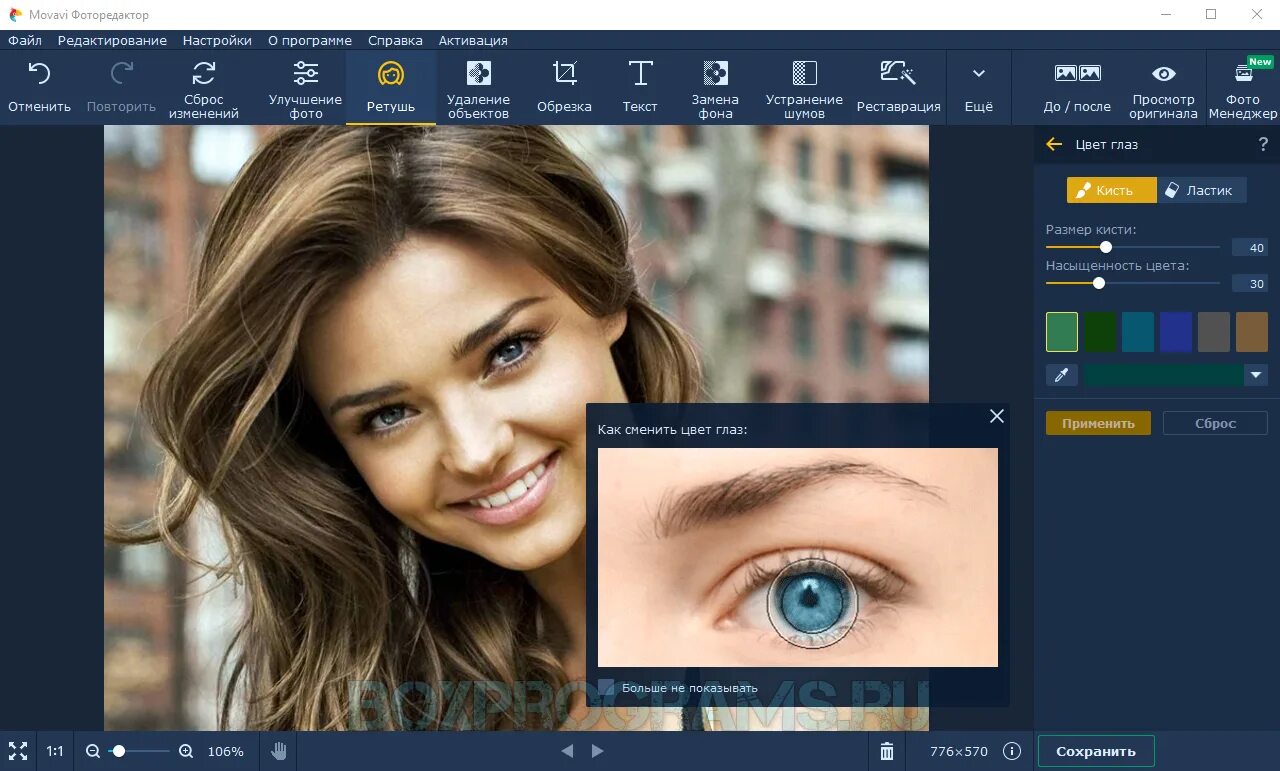Image resolution: width=1280 pixels, height=771 pixels.
Task: Click the Сброс reset button
Action: pos(1215,423)
